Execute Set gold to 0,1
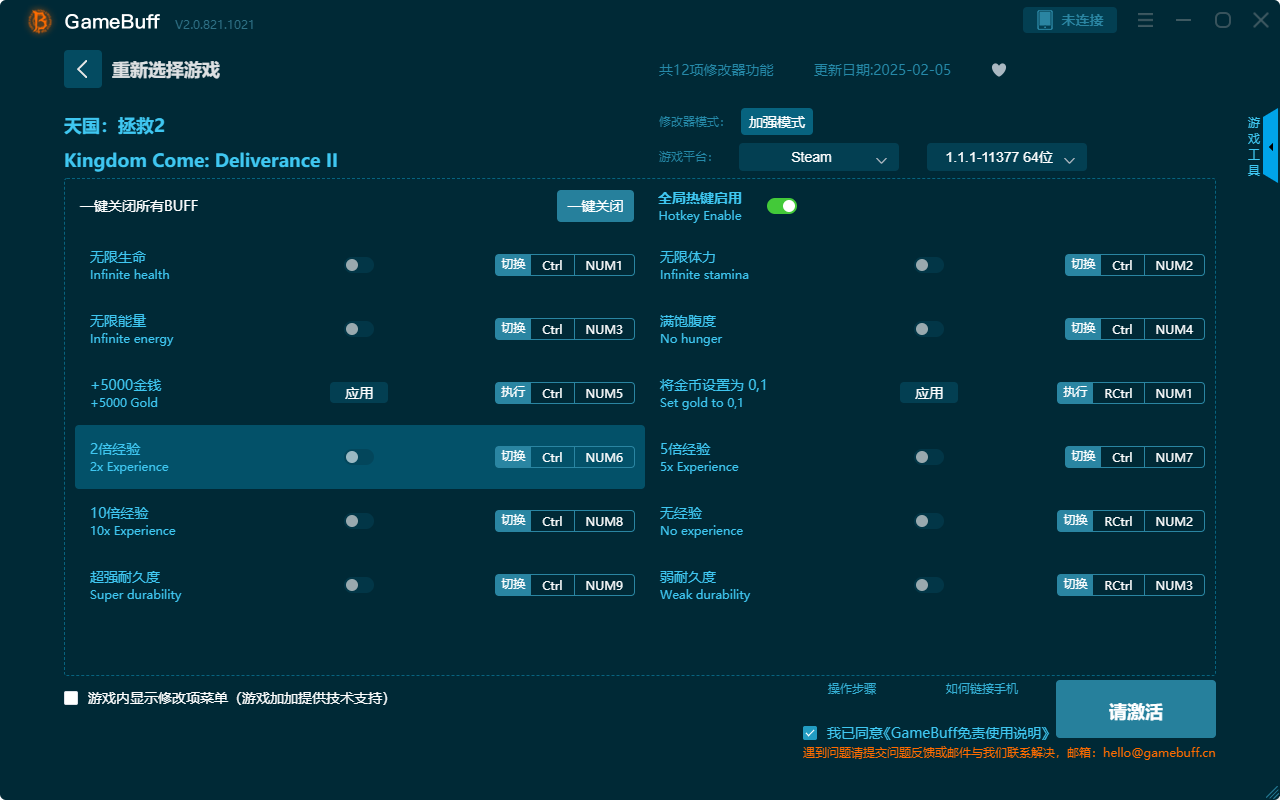Image resolution: width=1280 pixels, height=800 pixels. 929,392
